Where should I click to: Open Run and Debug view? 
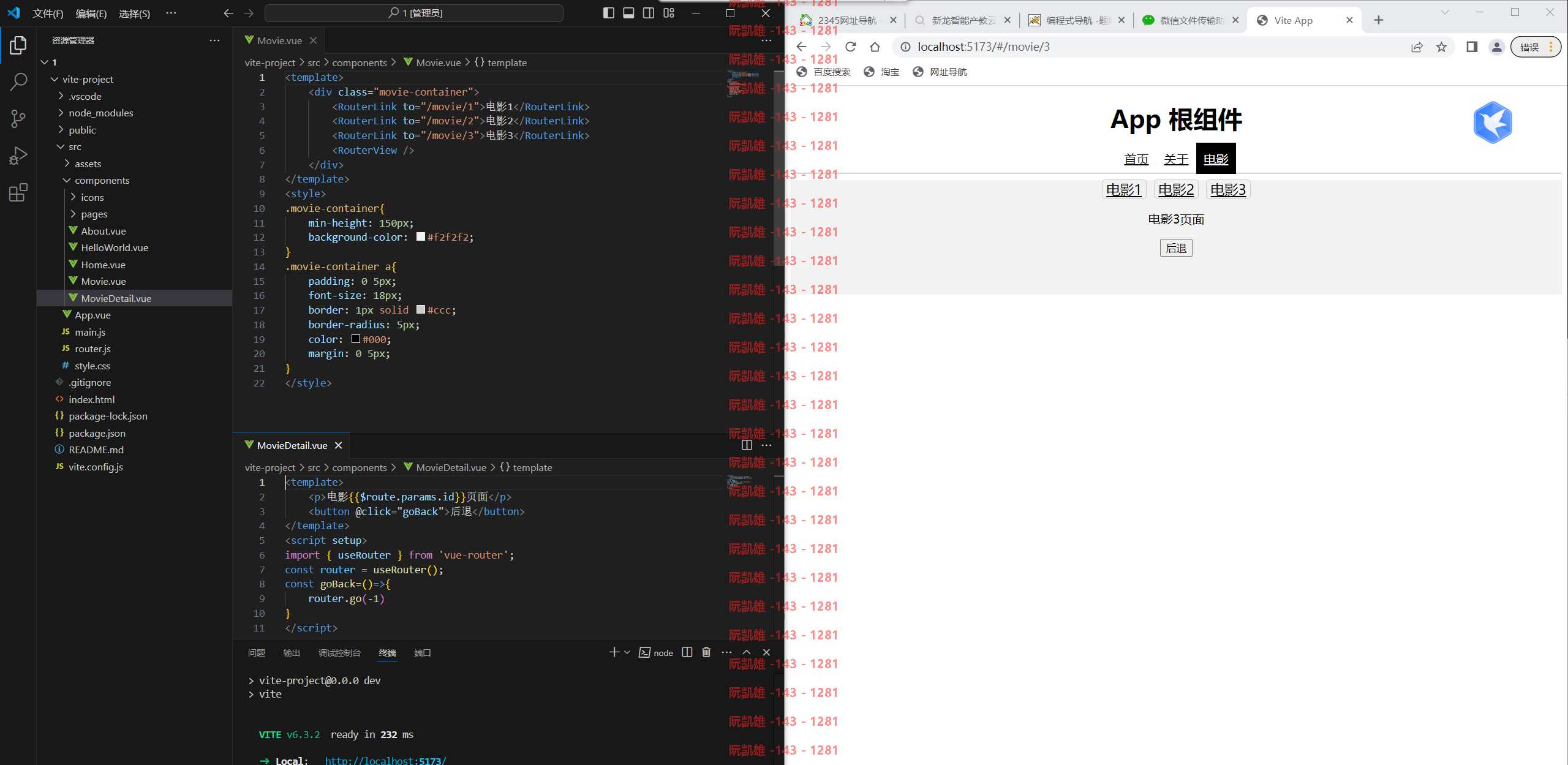pyautogui.click(x=18, y=156)
